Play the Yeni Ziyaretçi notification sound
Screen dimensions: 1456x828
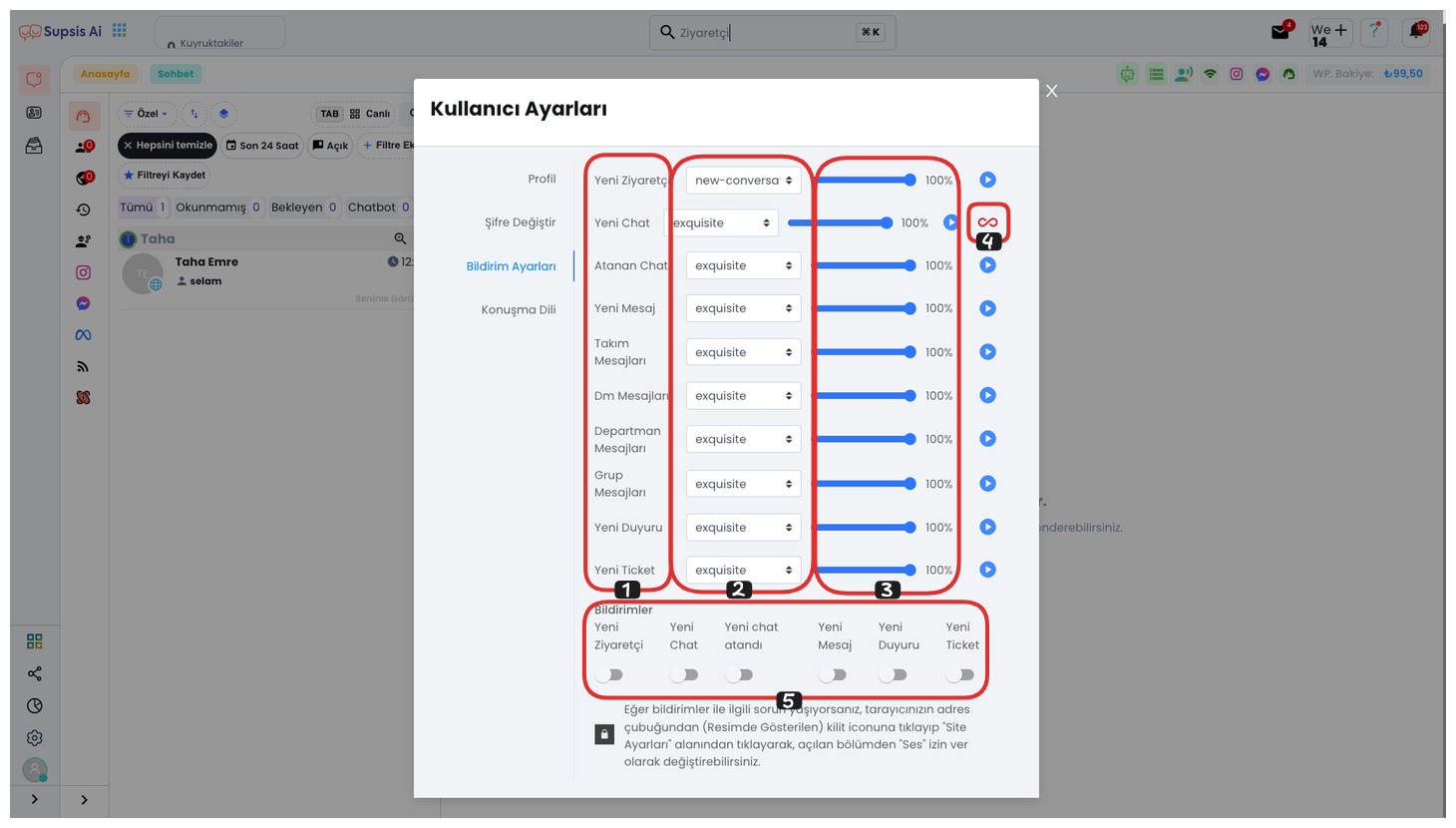pos(987,180)
